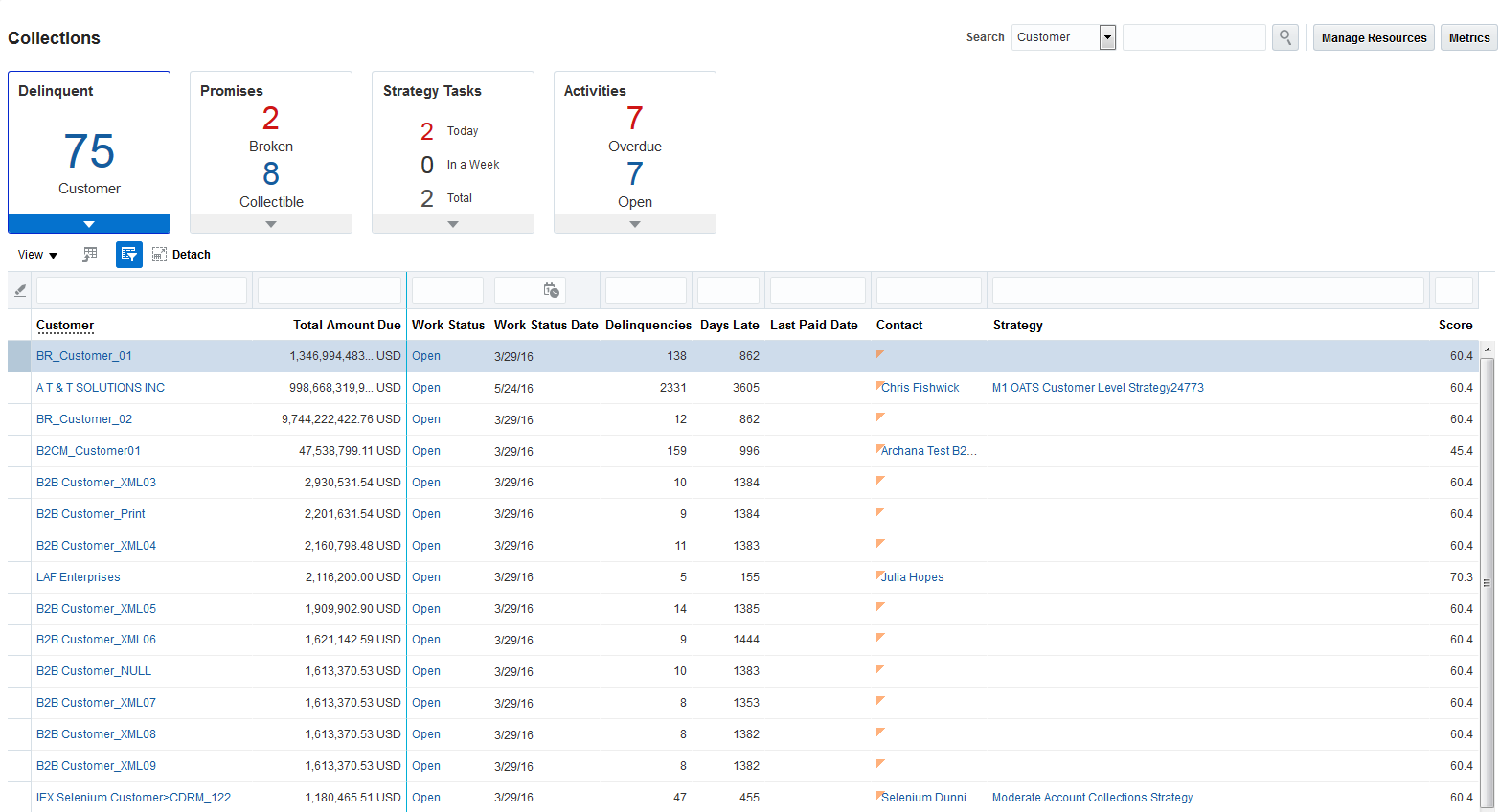Expand the Strategy Tasks card arrow
The width and height of the screenshot is (1500, 812).
[453, 224]
